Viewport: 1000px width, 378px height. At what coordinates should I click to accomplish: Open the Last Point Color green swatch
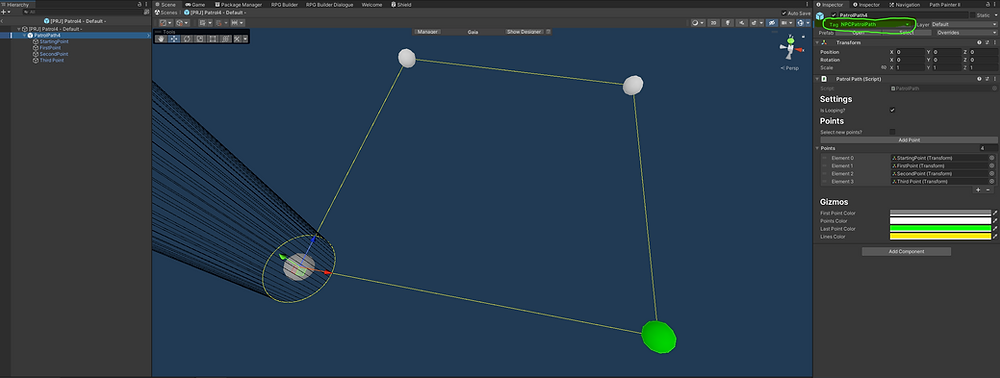[940, 228]
